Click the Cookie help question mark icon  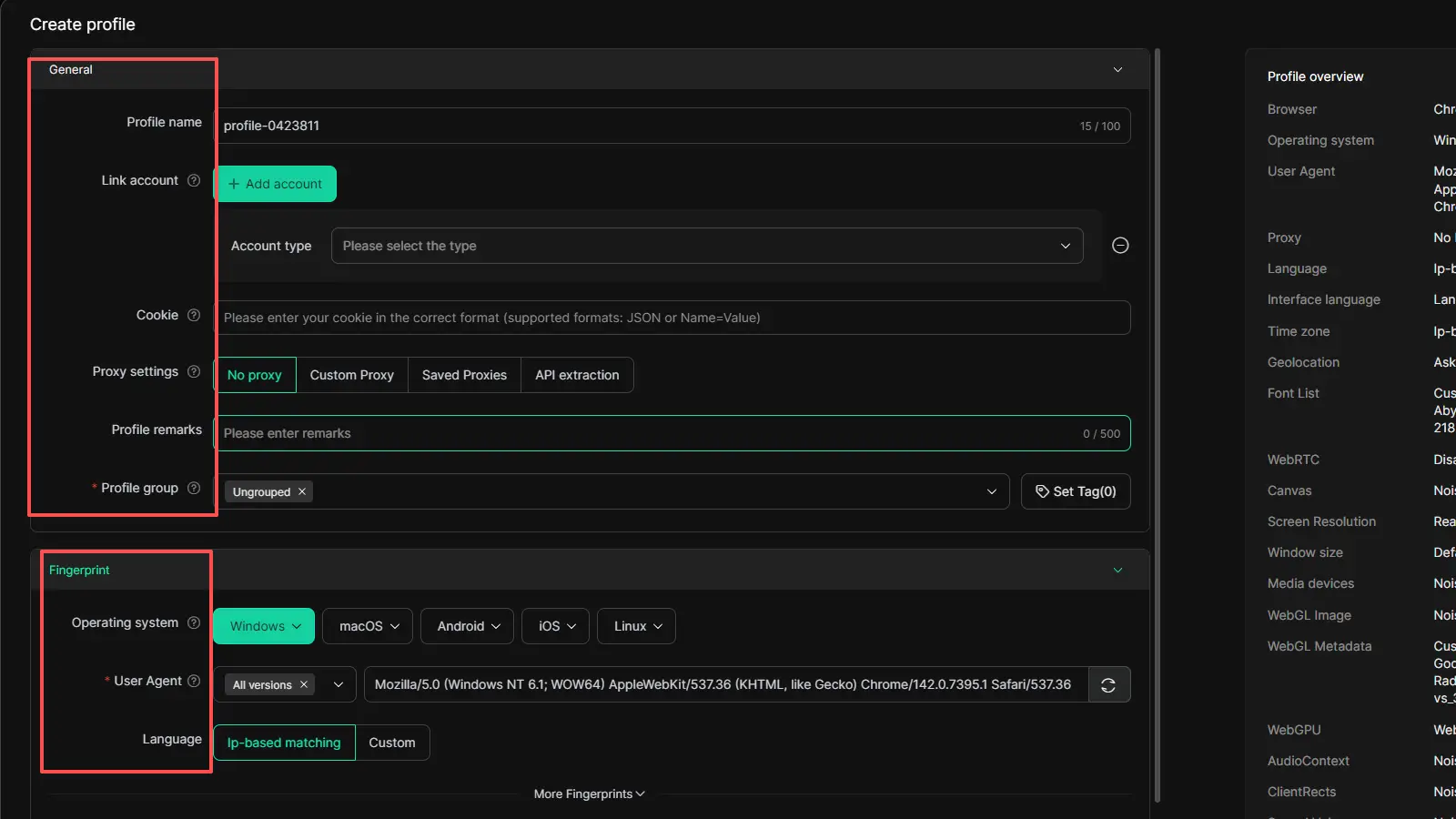click(x=194, y=315)
